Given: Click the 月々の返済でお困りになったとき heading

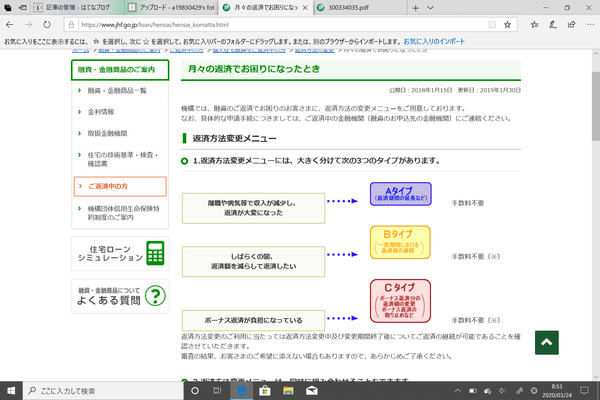Looking at the screenshot, I should tap(254, 69).
